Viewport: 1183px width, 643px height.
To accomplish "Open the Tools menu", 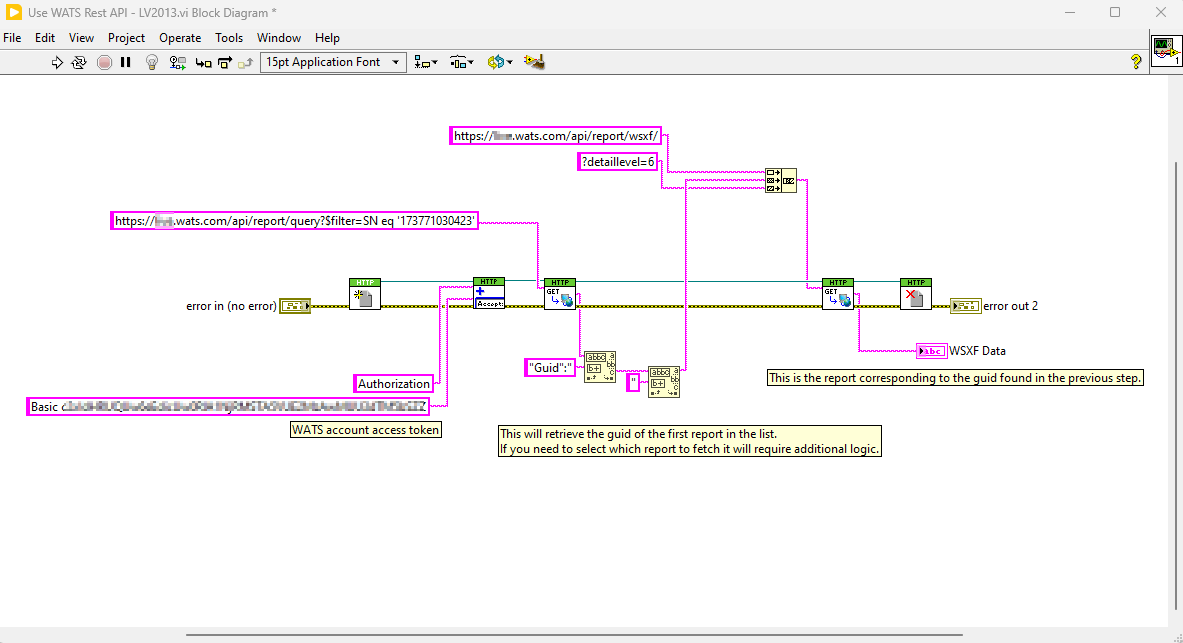I will pos(229,38).
